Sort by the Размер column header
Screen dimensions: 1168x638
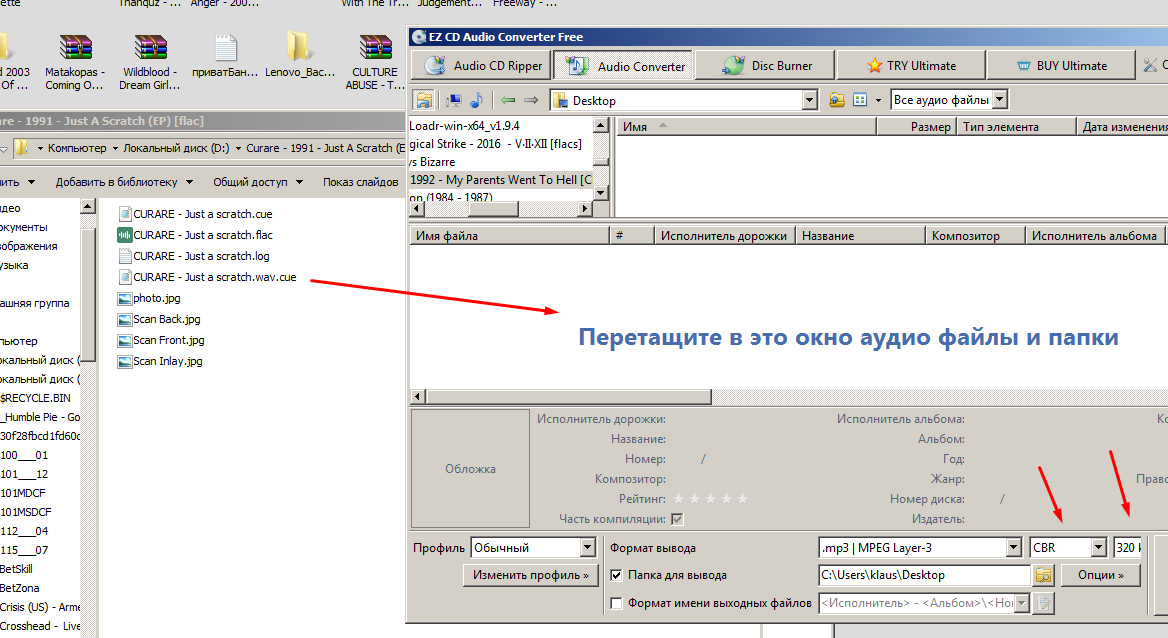pyautogui.click(x=916, y=127)
